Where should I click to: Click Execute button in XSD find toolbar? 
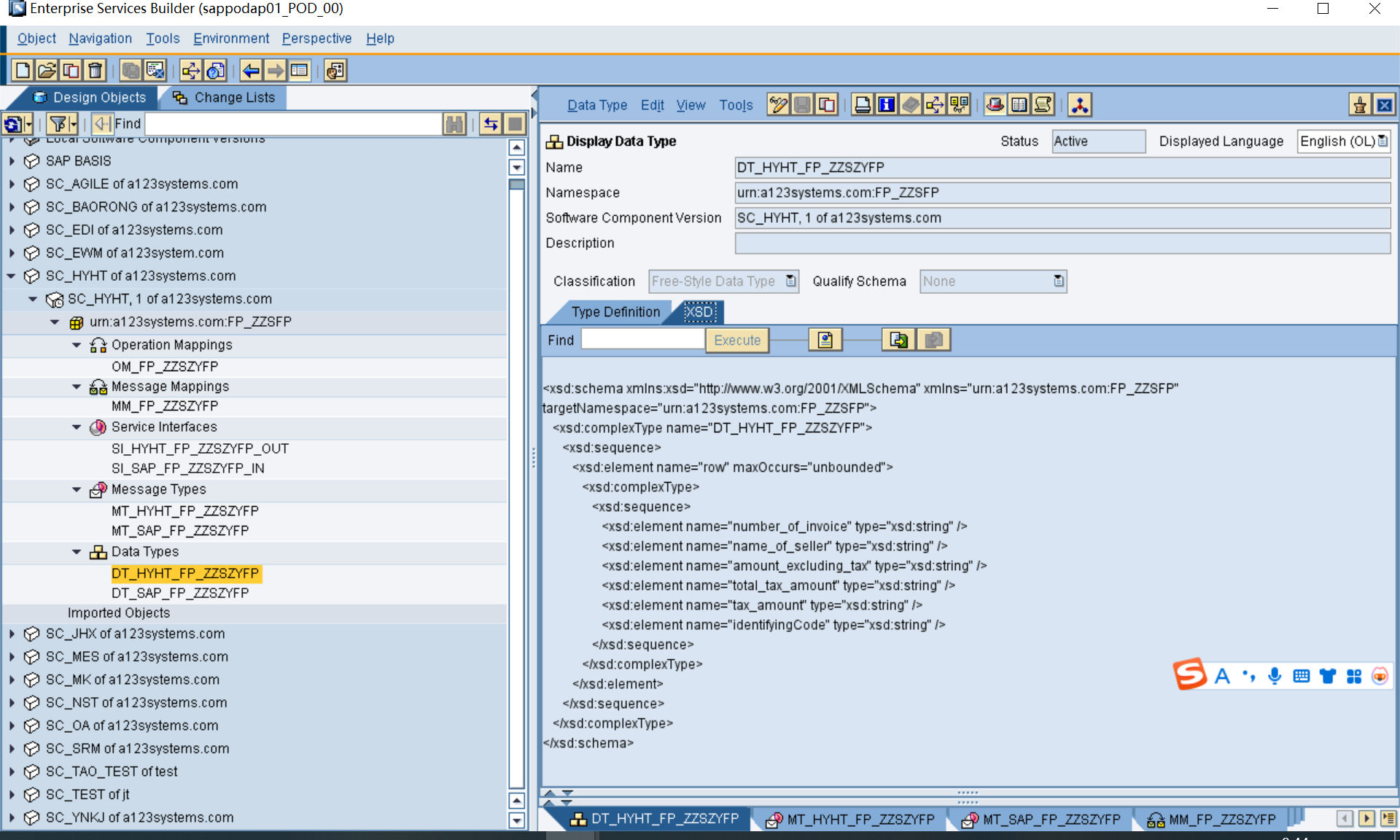tap(737, 340)
